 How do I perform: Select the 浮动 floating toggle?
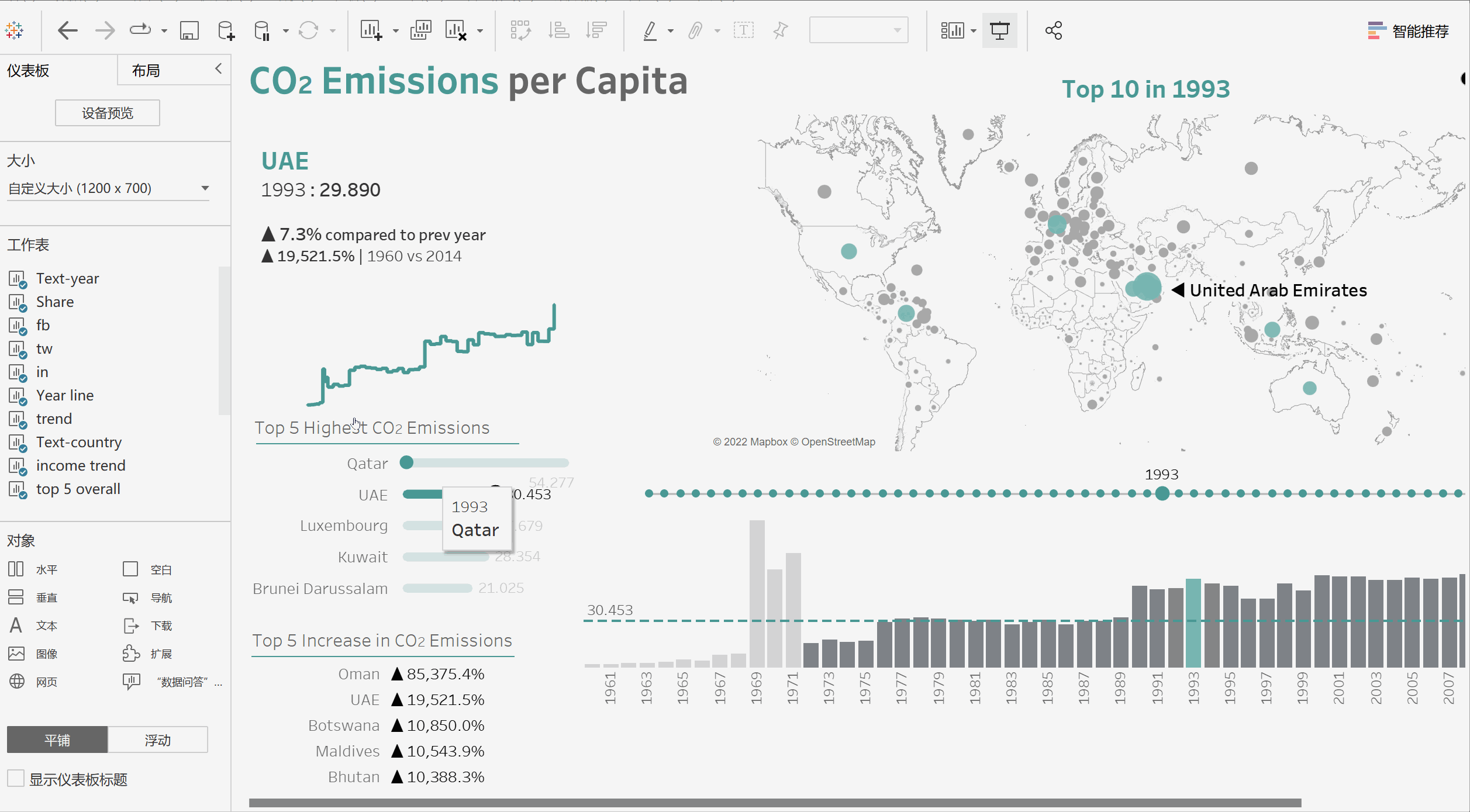(x=158, y=740)
